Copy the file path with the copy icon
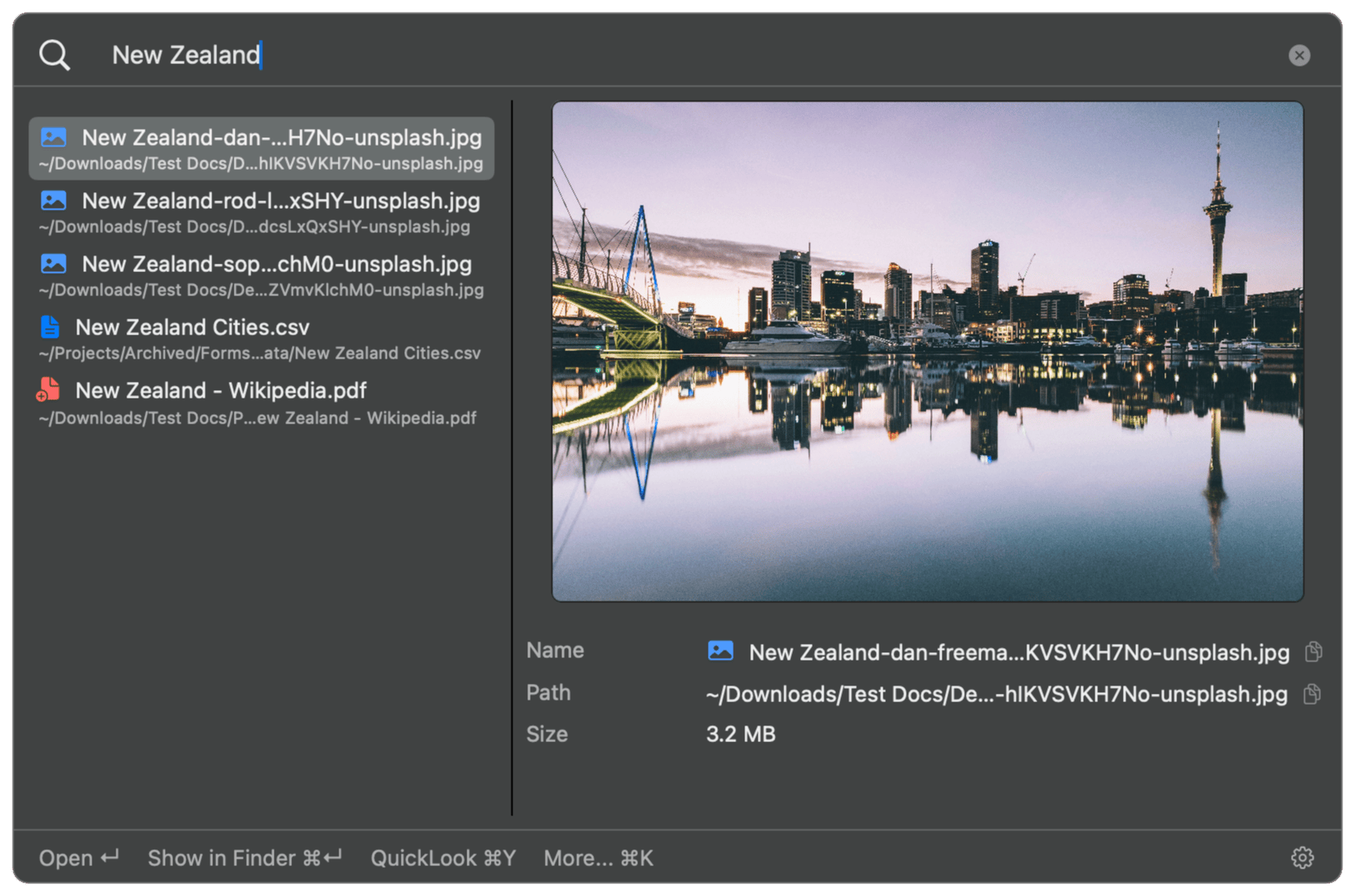 click(1312, 694)
